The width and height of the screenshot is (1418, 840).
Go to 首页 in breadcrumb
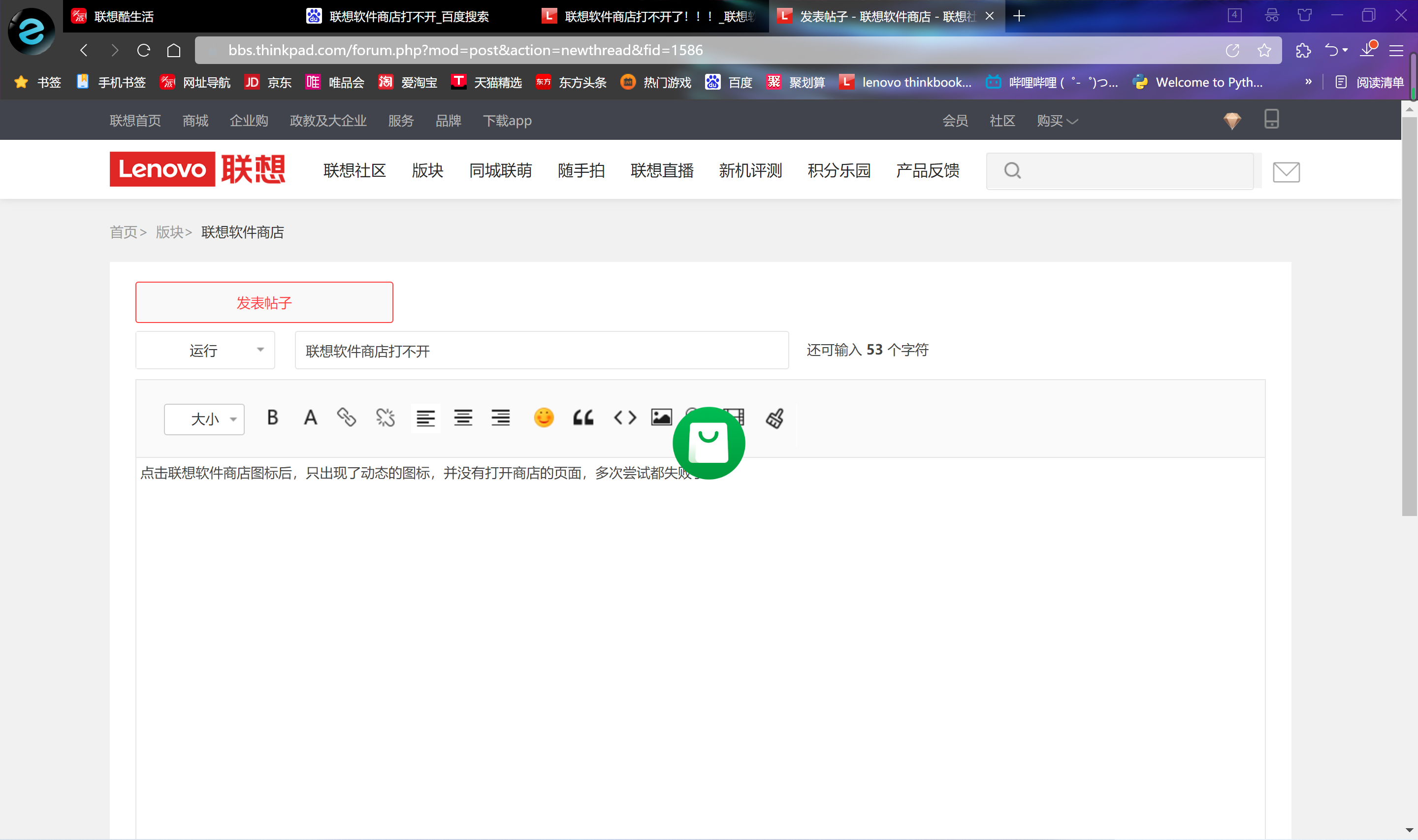[124, 232]
